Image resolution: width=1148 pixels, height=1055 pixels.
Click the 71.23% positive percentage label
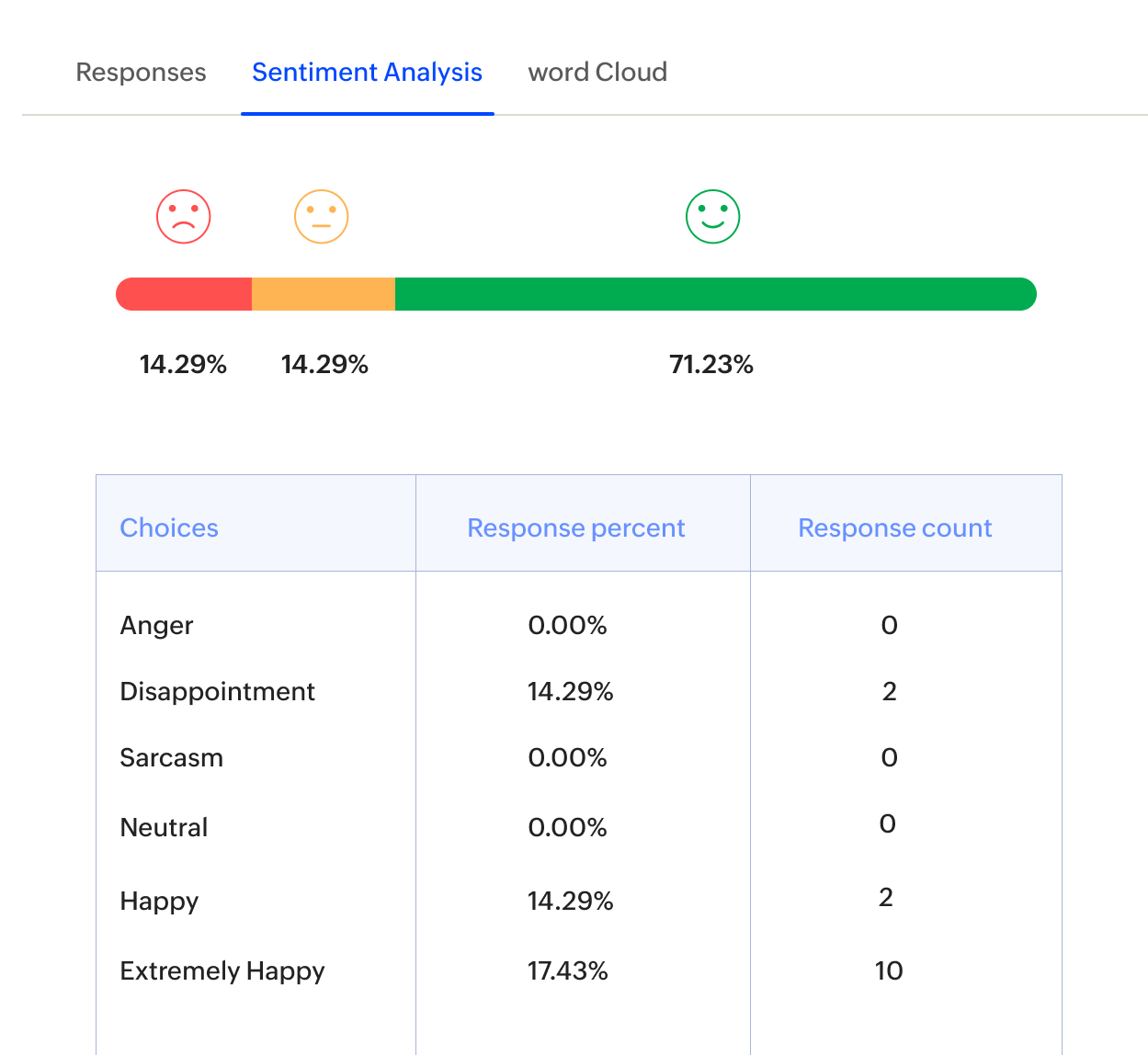[712, 364]
